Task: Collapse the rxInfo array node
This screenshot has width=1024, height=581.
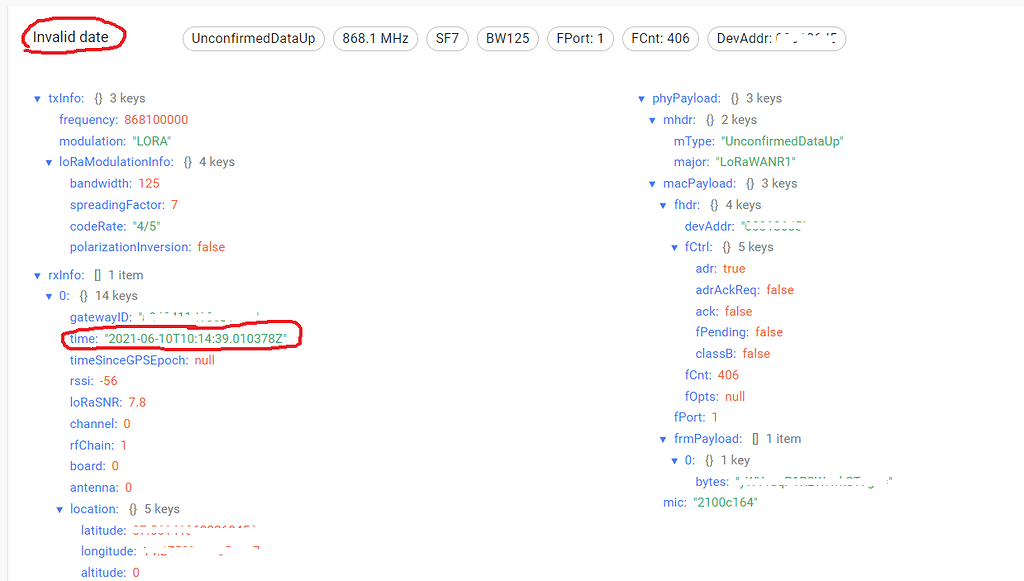Action: pyautogui.click(x=38, y=275)
